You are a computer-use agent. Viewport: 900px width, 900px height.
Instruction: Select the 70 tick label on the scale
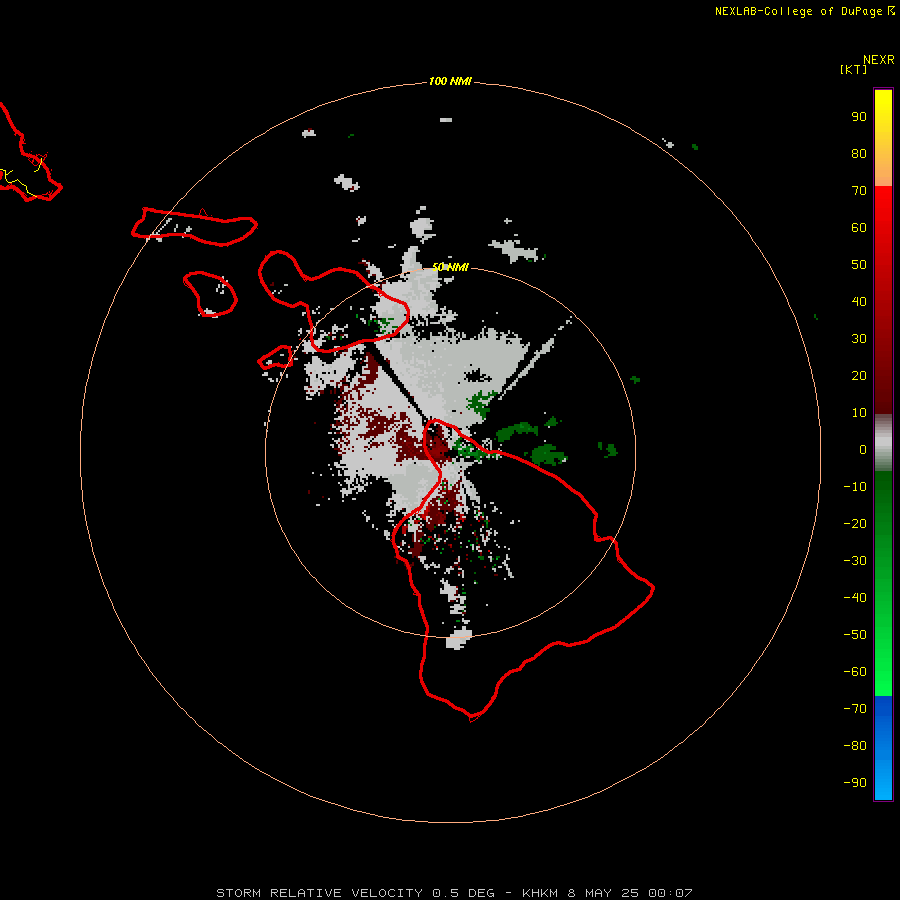(859, 191)
